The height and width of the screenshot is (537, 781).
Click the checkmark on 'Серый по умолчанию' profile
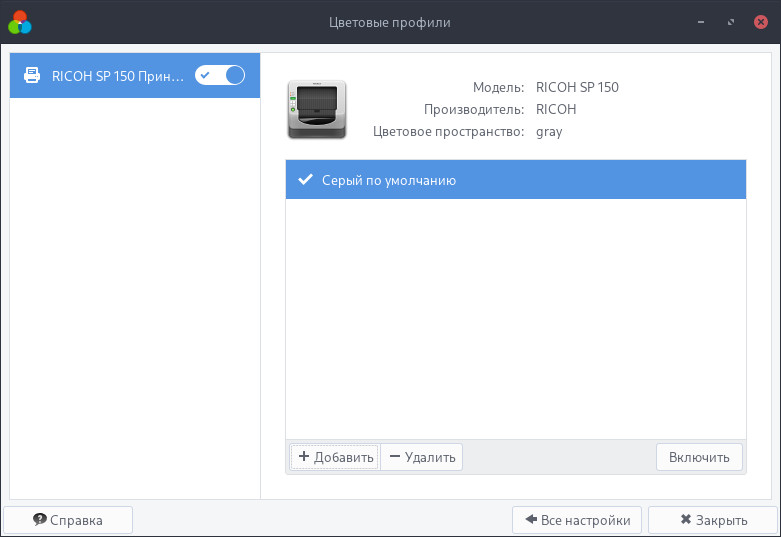pyautogui.click(x=305, y=179)
